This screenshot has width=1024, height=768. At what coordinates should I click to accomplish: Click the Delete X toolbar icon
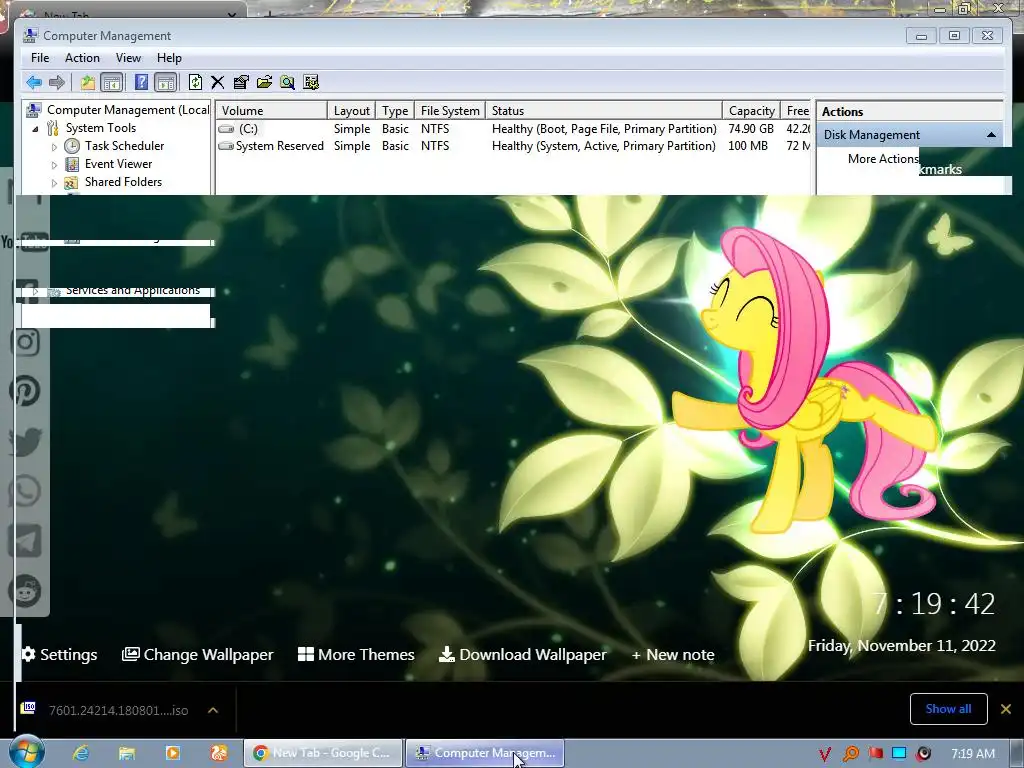pyautogui.click(x=217, y=82)
